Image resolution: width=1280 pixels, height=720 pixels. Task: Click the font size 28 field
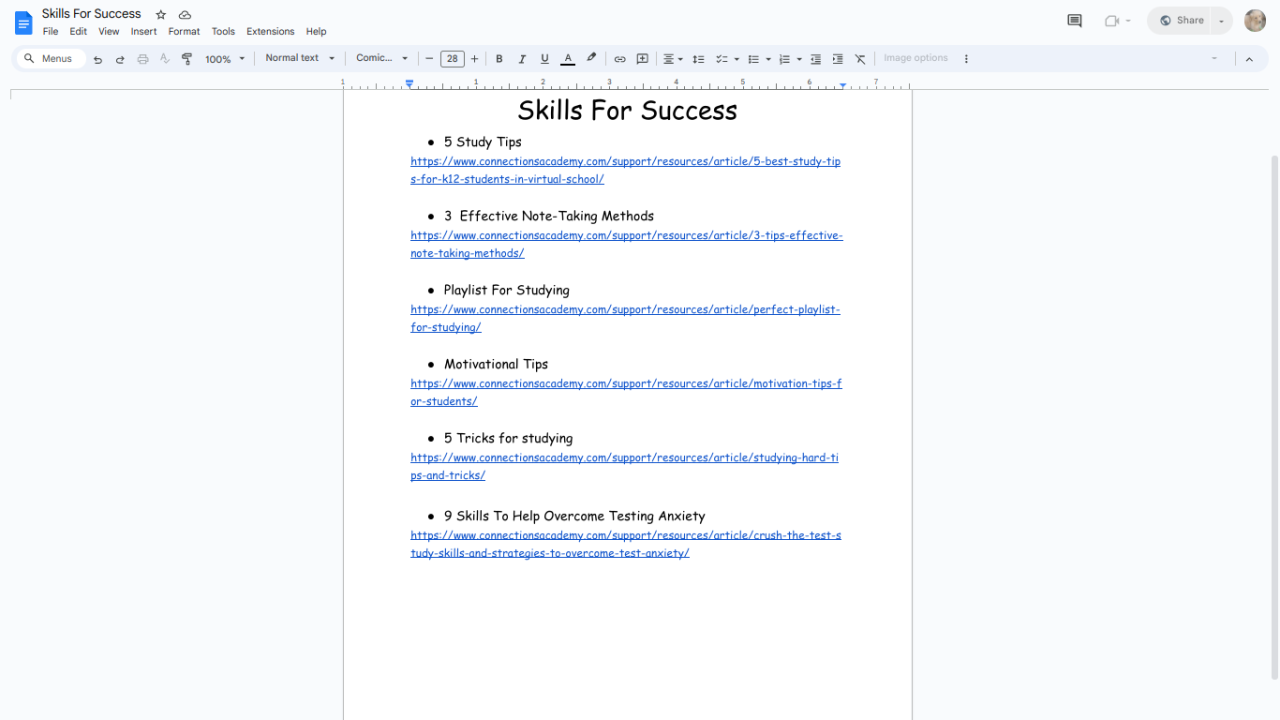tap(452, 59)
